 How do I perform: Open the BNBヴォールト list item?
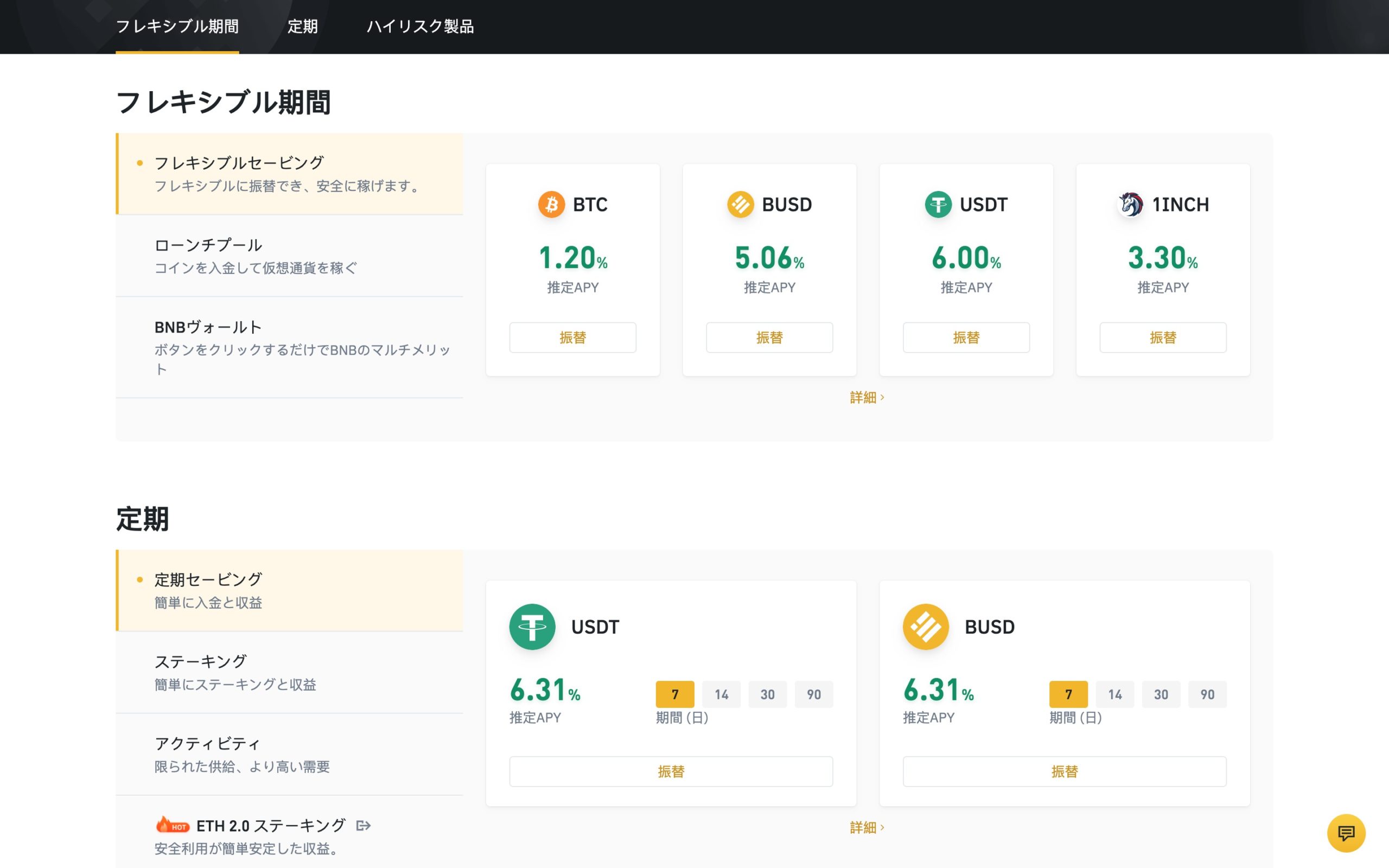[x=289, y=347]
